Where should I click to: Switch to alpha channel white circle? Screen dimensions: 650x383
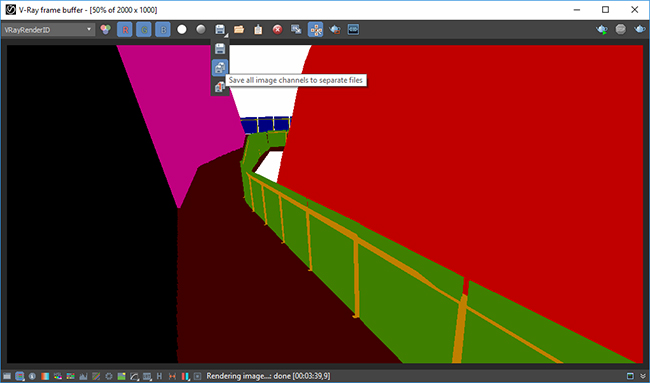point(182,29)
